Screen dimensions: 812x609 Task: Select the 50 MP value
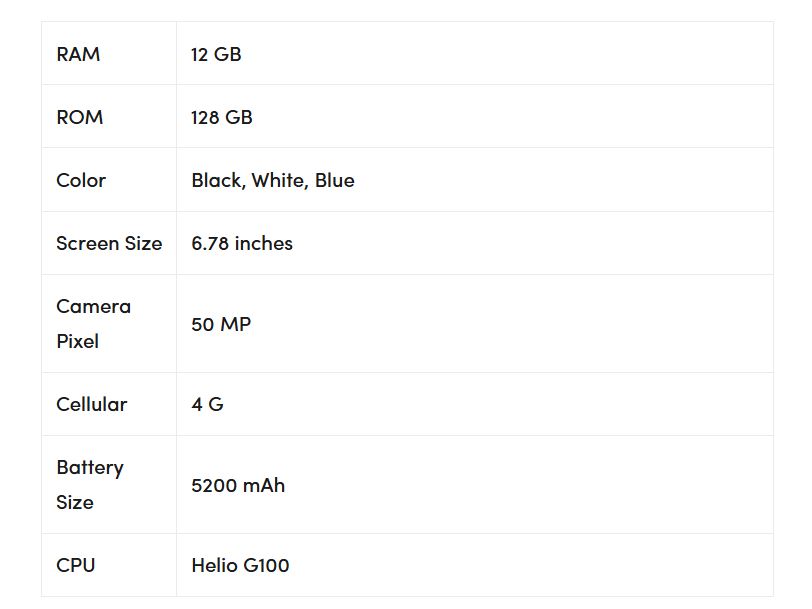tap(221, 325)
